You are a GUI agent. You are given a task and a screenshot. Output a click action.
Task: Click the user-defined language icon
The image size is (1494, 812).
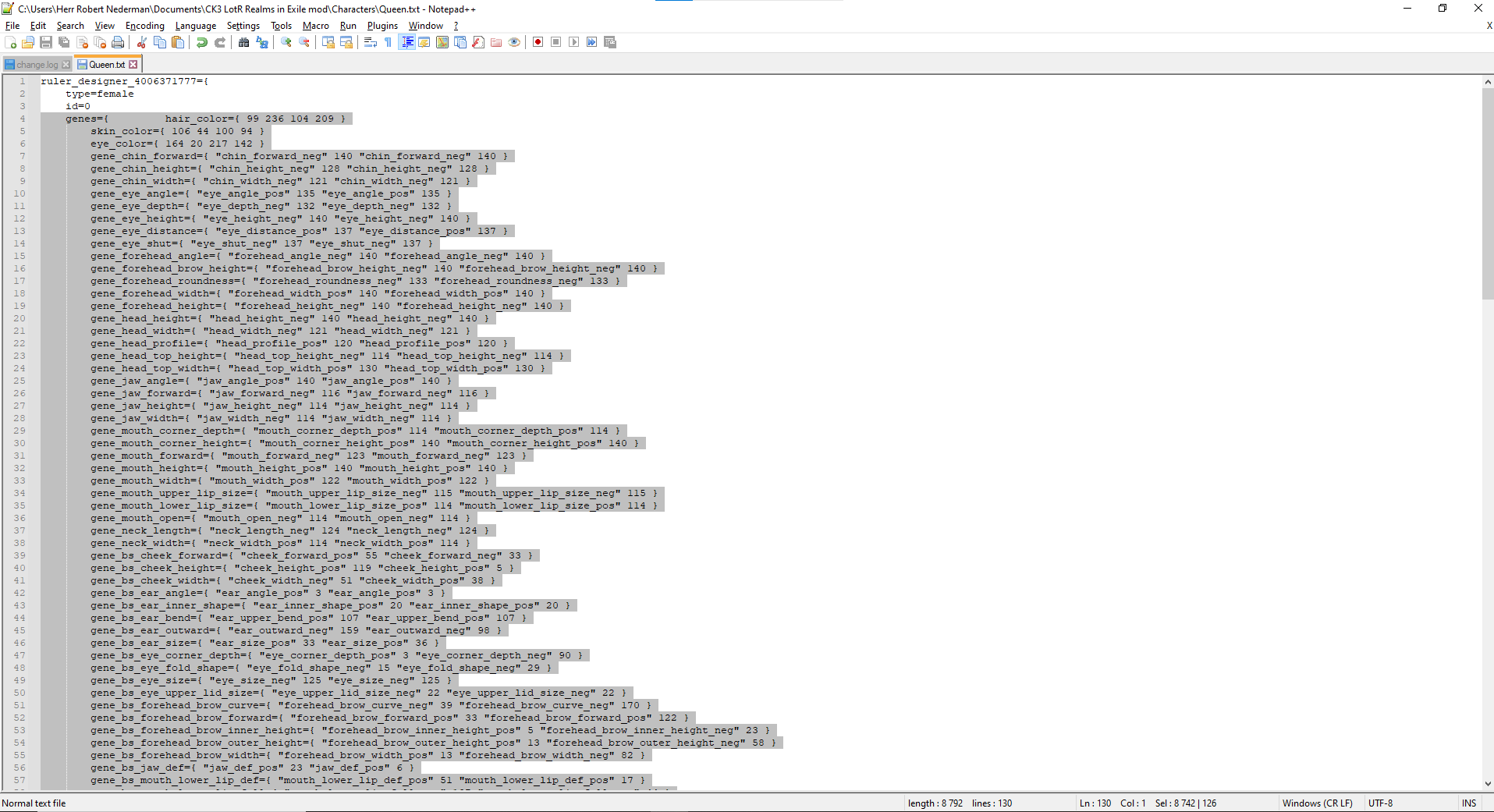tap(424, 42)
